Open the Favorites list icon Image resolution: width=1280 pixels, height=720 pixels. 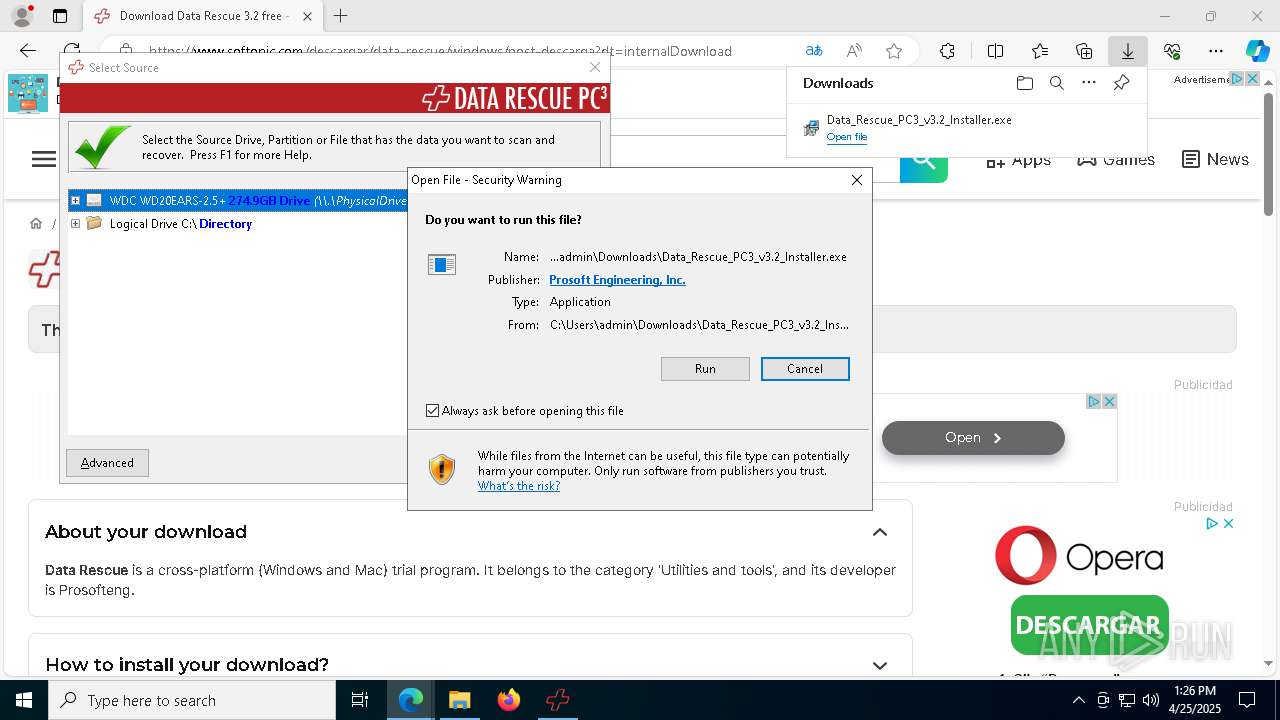1040,51
